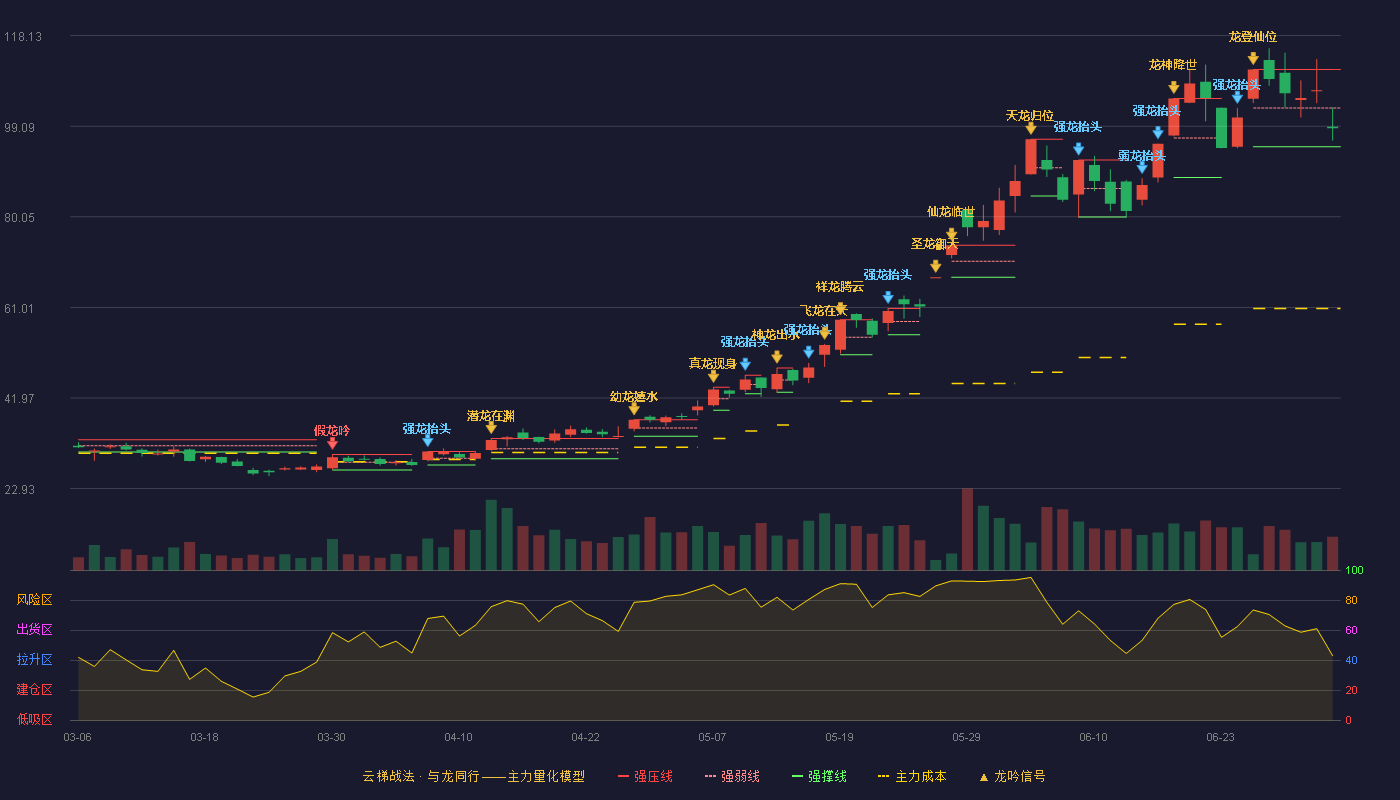This screenshot has width=1400, height=800.
Task: Click blue arrow under 强龙抬头 beside 祥龙腾云
Action: click(888, 297)
